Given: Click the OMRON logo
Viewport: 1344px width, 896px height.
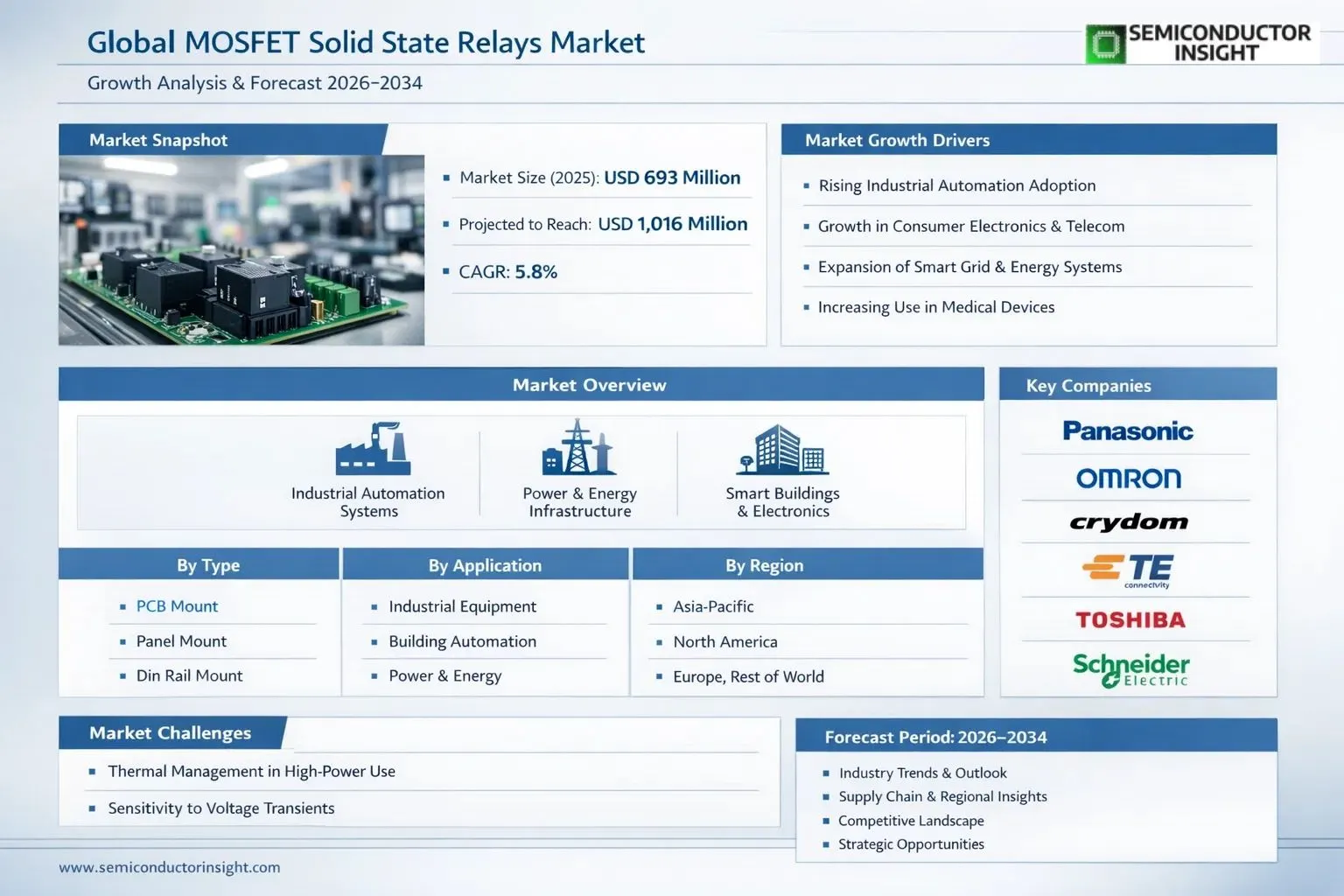Looking at the screenshot, I should coord(1129,478).
